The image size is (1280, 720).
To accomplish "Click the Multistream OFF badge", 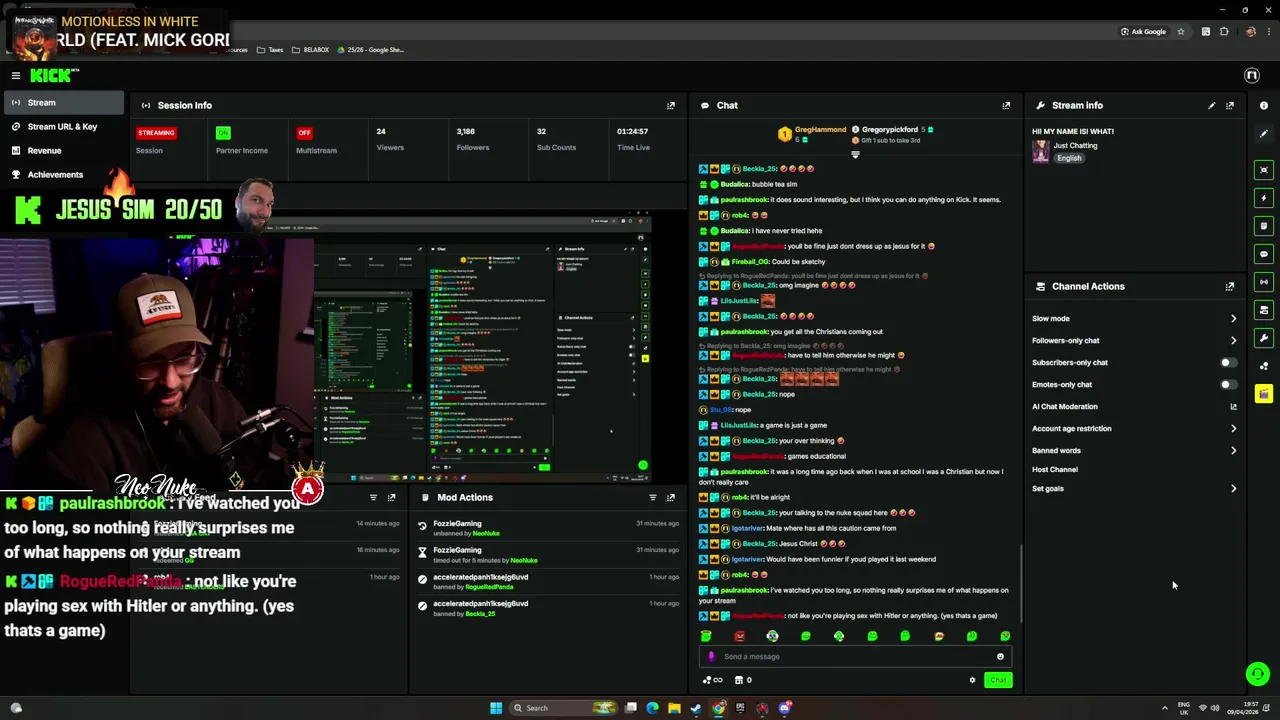I will 304,132.
